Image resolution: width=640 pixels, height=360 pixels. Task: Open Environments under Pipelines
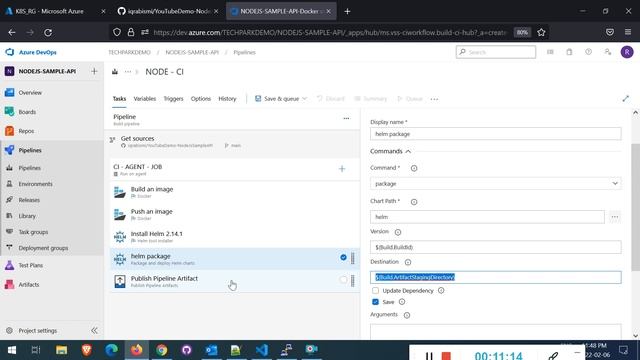pyautogui.click(x=35, y=184)
